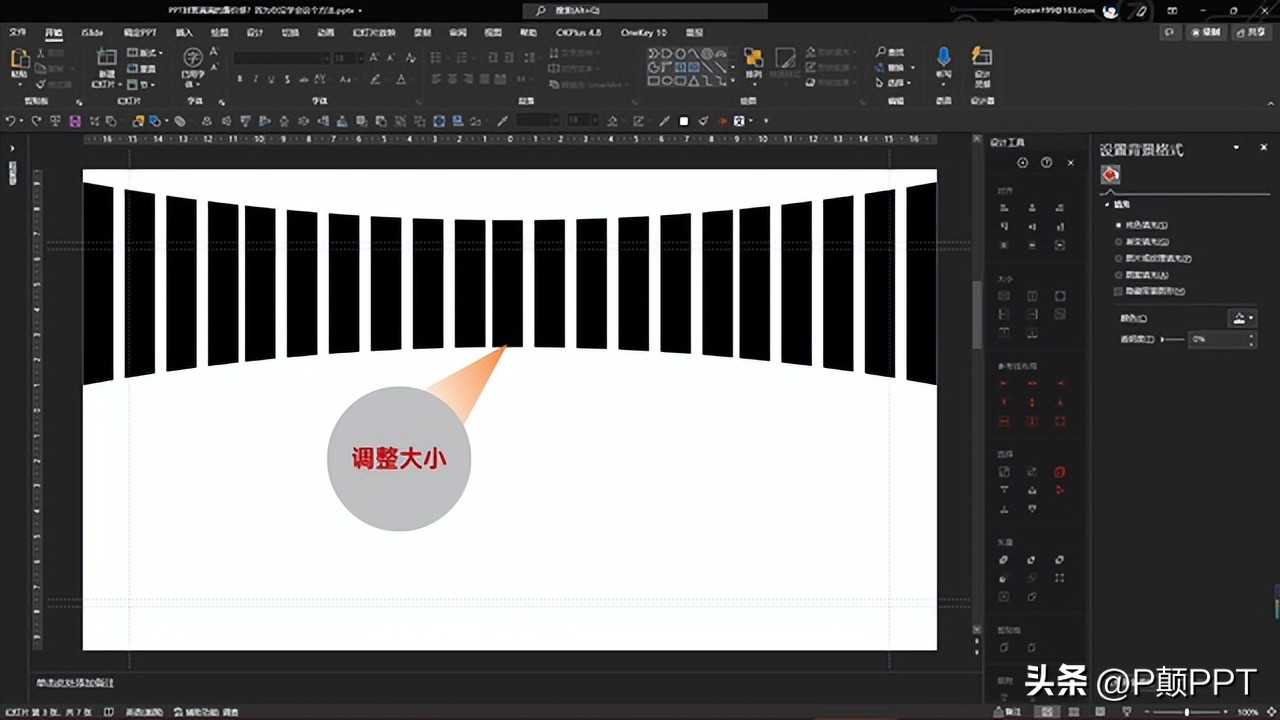1280x720 pixels.
Task: Select the Gradient fill radio option
Action: [1118, 242]
